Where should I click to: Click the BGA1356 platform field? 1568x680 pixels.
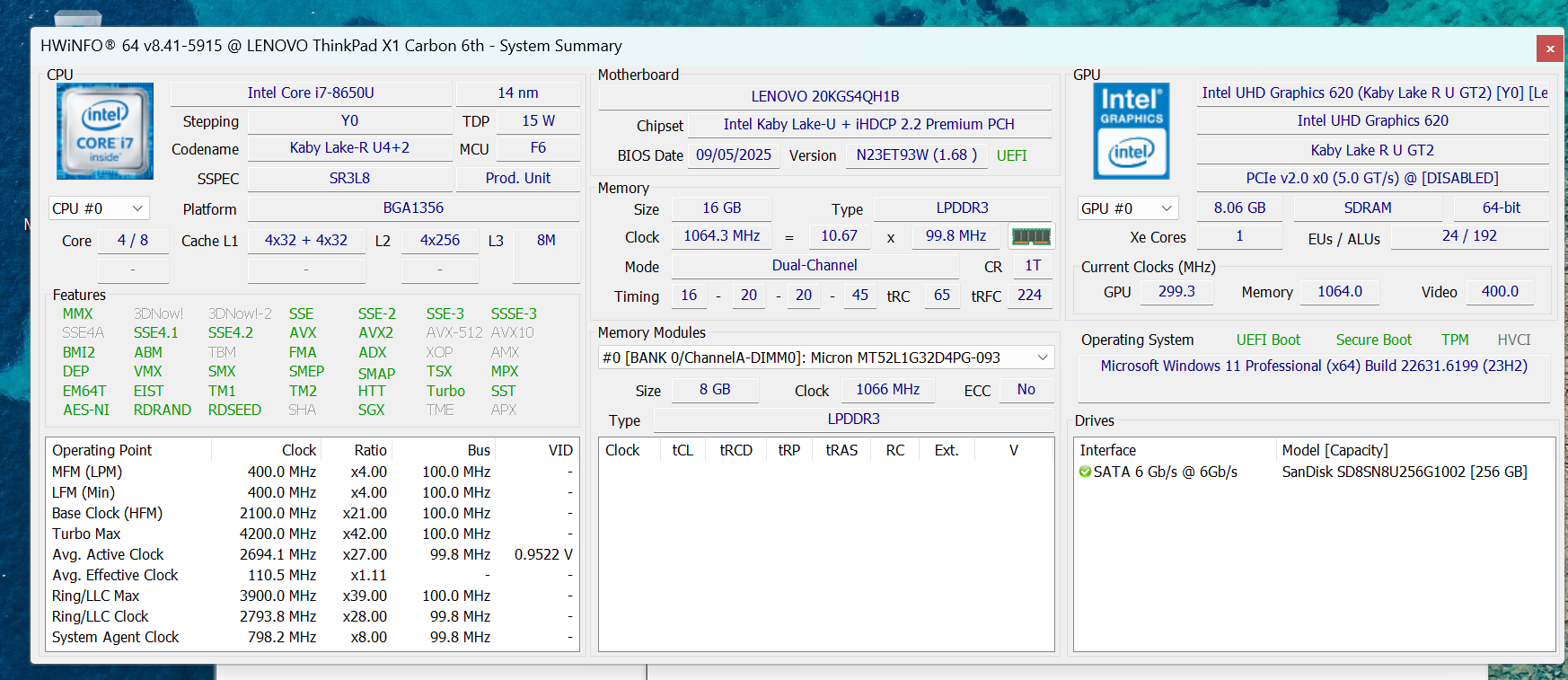point(413,208)
